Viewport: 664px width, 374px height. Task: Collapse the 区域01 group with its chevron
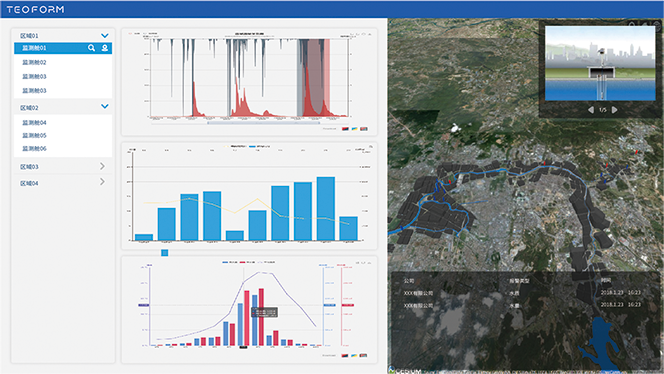pos(105,36)
